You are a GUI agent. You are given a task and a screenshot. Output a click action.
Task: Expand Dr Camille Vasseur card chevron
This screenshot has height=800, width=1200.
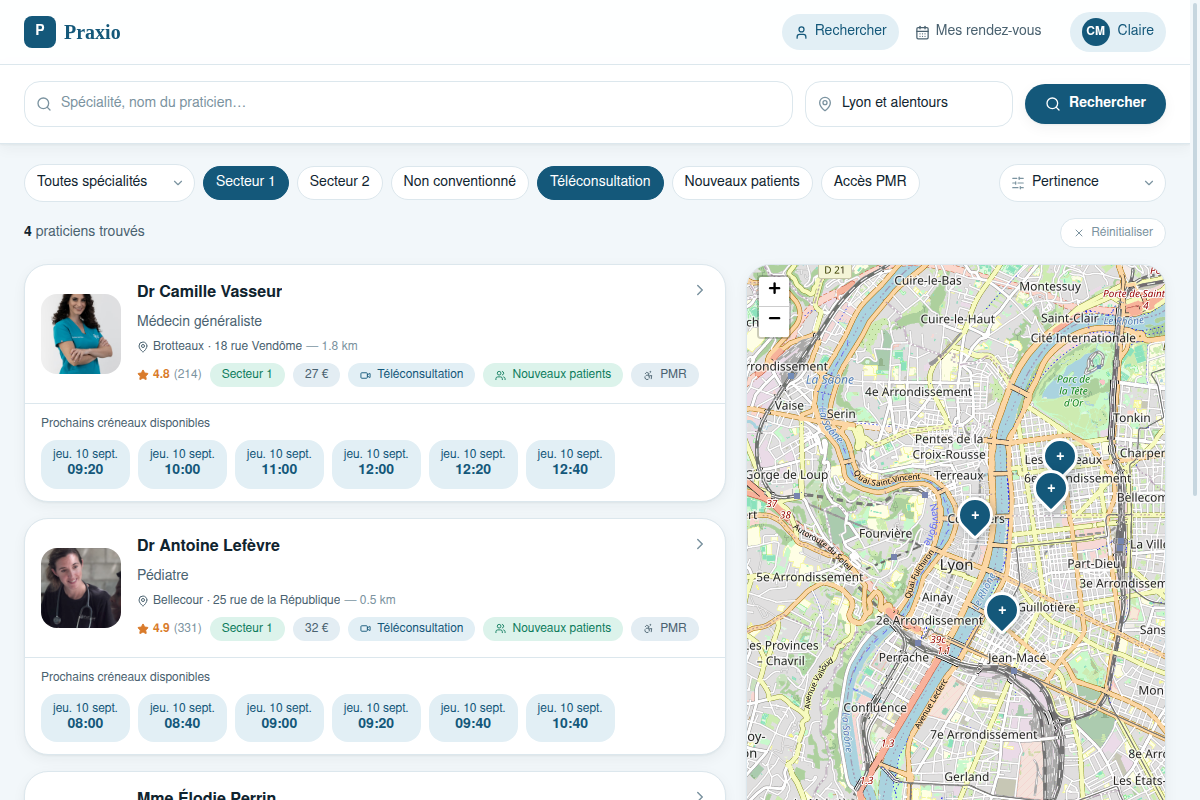coord(700,290)
